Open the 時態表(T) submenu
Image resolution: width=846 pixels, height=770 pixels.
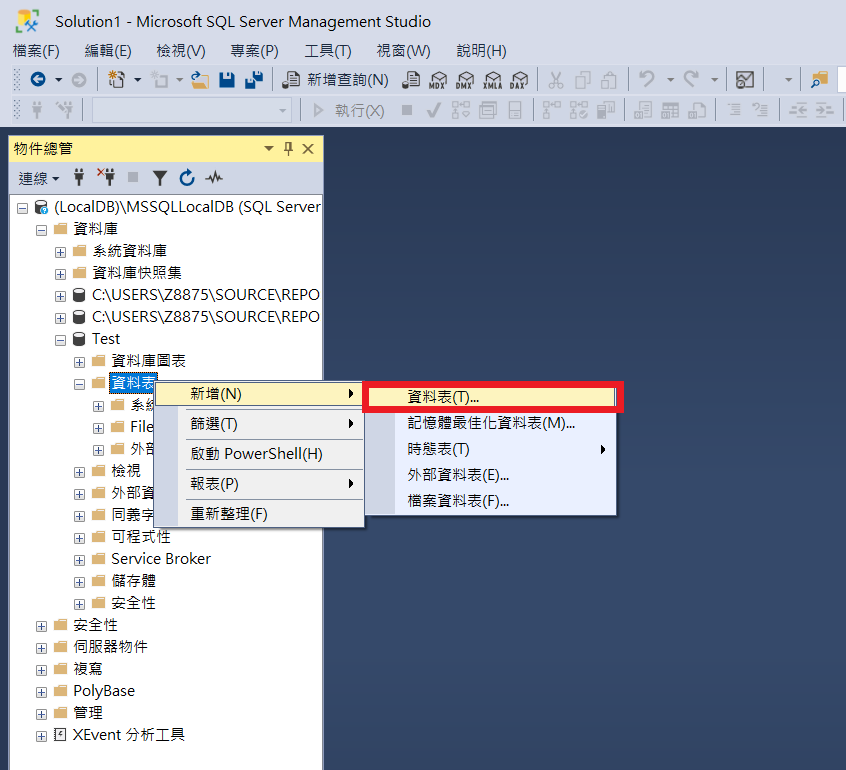pyautogui.click(x=491, y=449)
